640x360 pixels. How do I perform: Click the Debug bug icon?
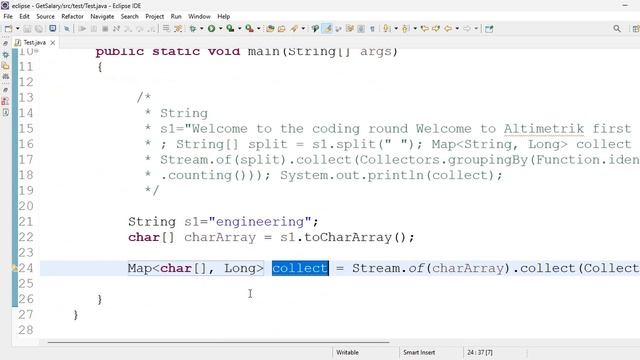[193, 29]
